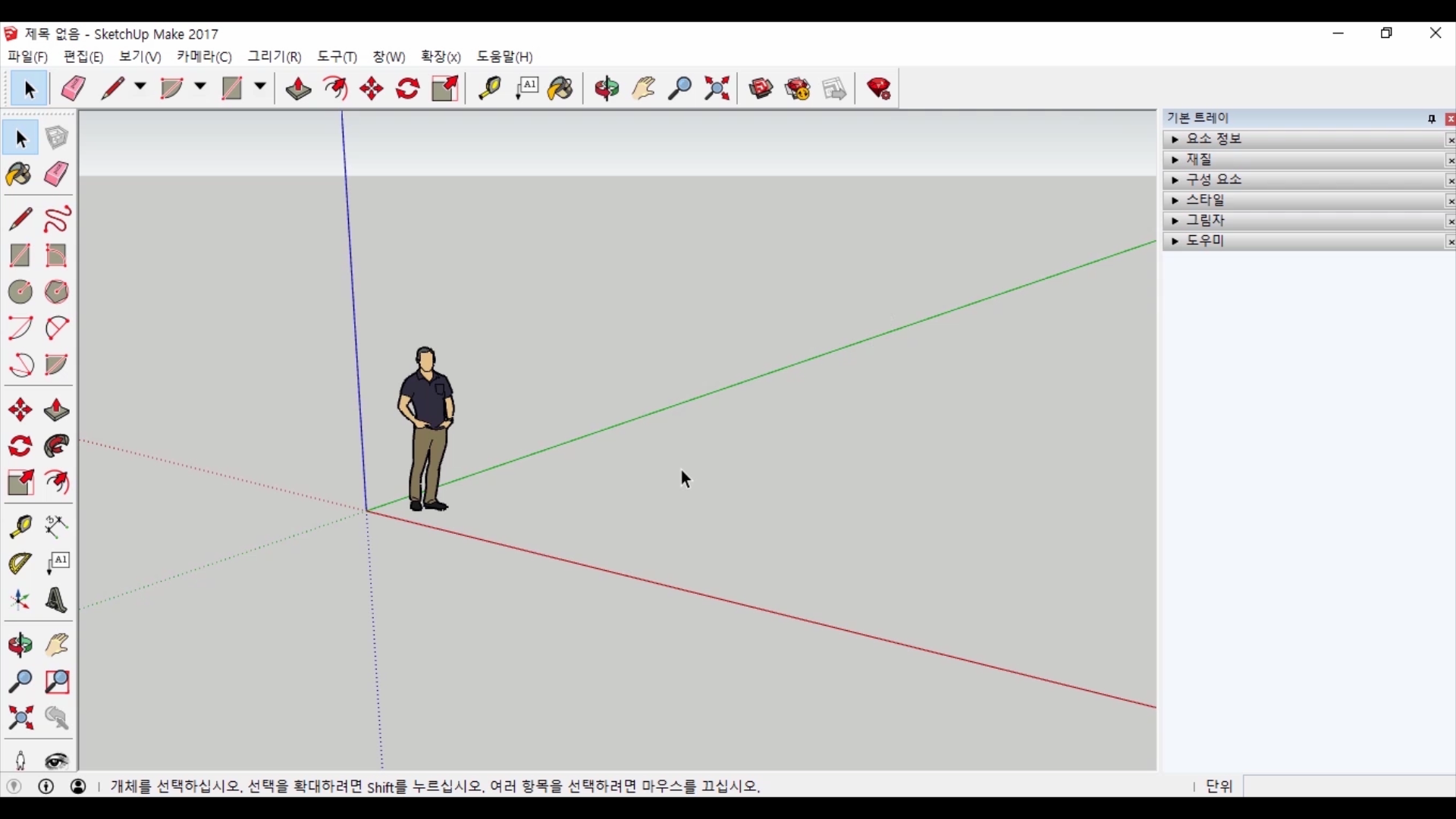This screenshot has height=819, width=1456.
Task: Close the 재질 panel section
Action: click(x=1450, y=160)
